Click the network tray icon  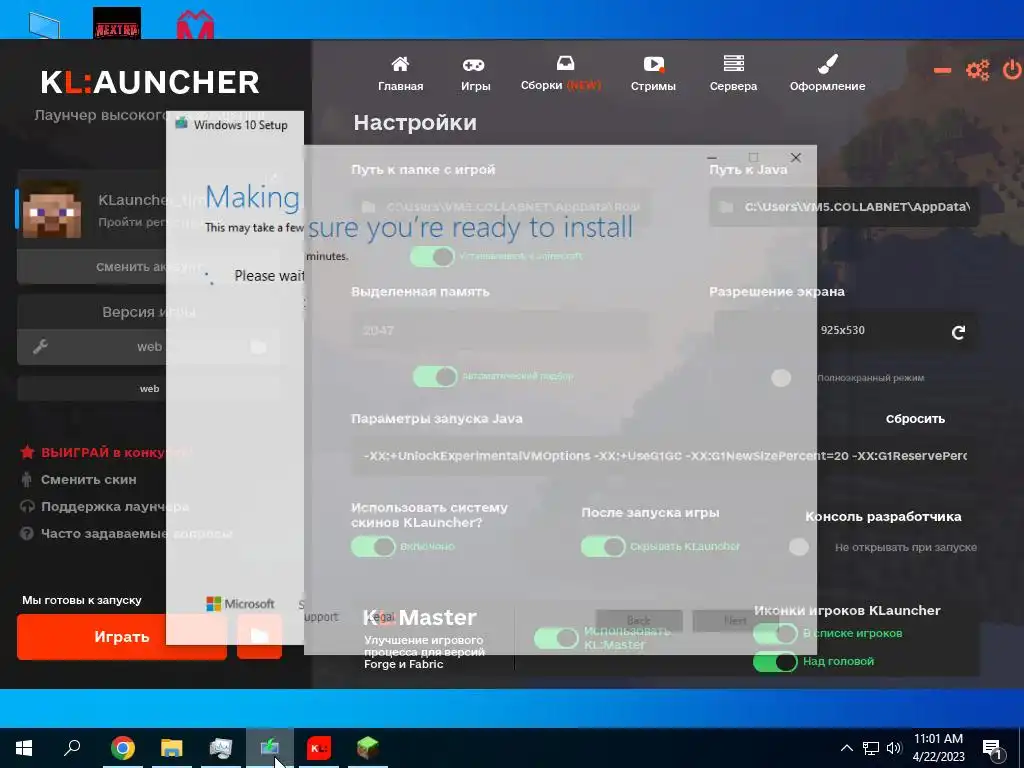(871, 748)
